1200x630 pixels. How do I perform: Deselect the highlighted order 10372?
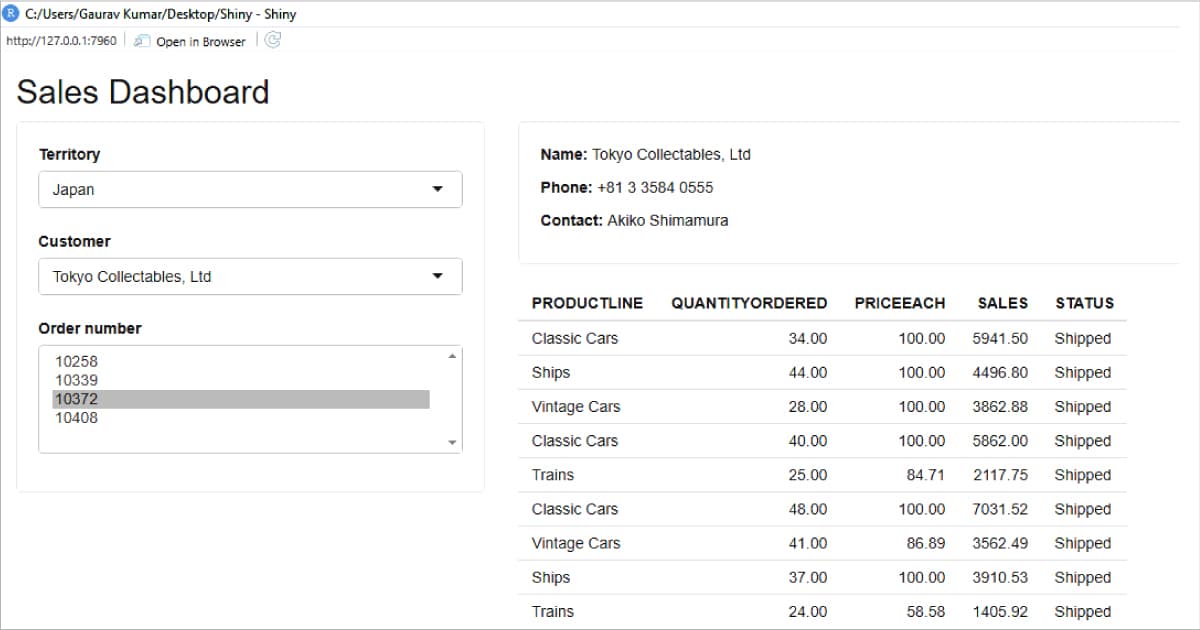click(77, 399)
